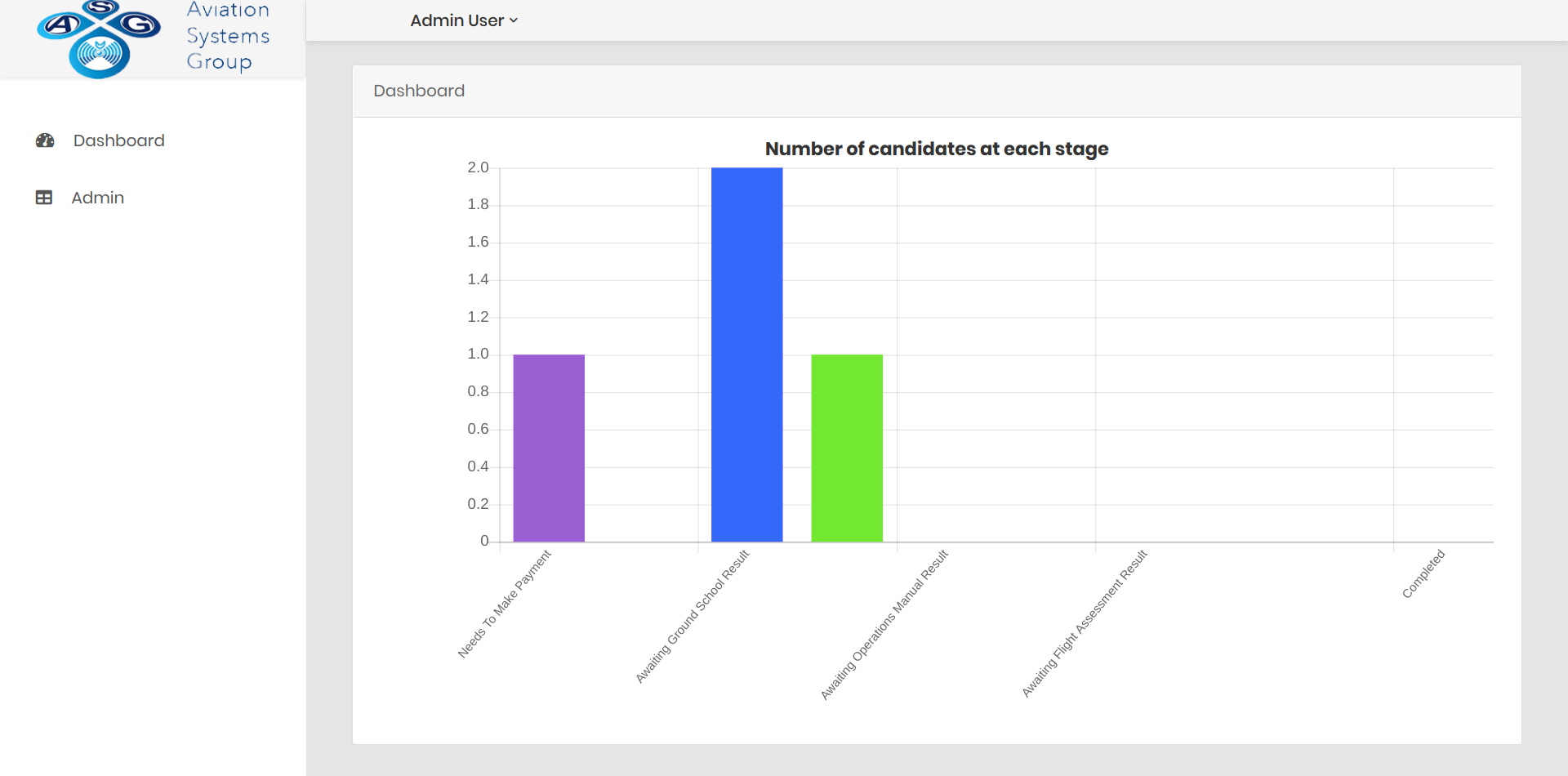1568x776 pixels.
Task: Click the chevron next to Admin User
Action: 514,20
